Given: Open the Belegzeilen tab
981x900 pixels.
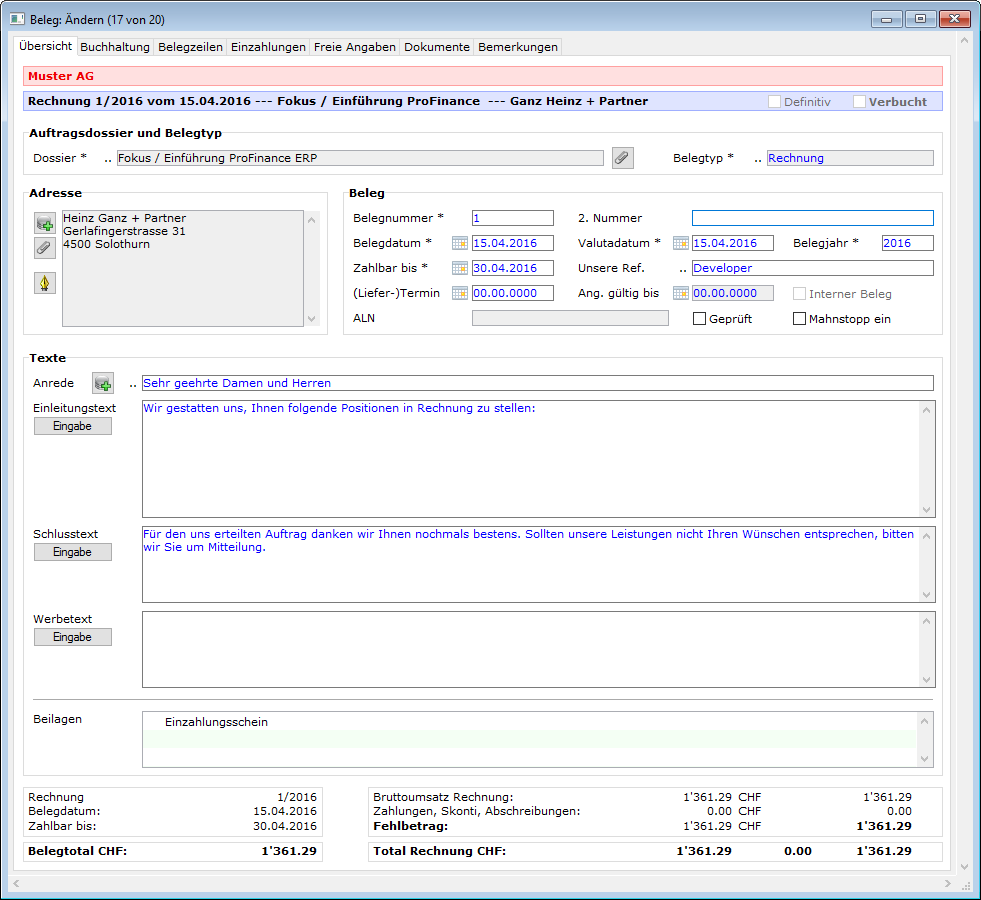Looking at the screenshot, I should coord(190,47).
